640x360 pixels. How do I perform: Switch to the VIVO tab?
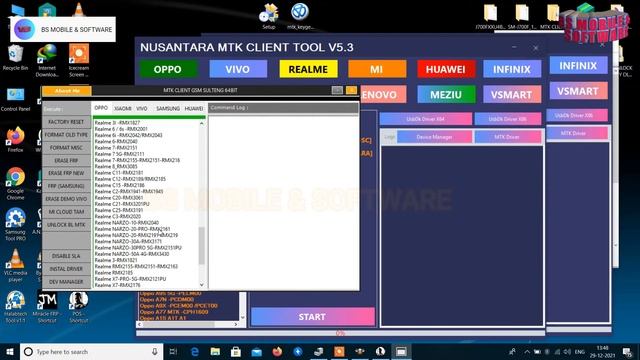click(x=142, y=108)
